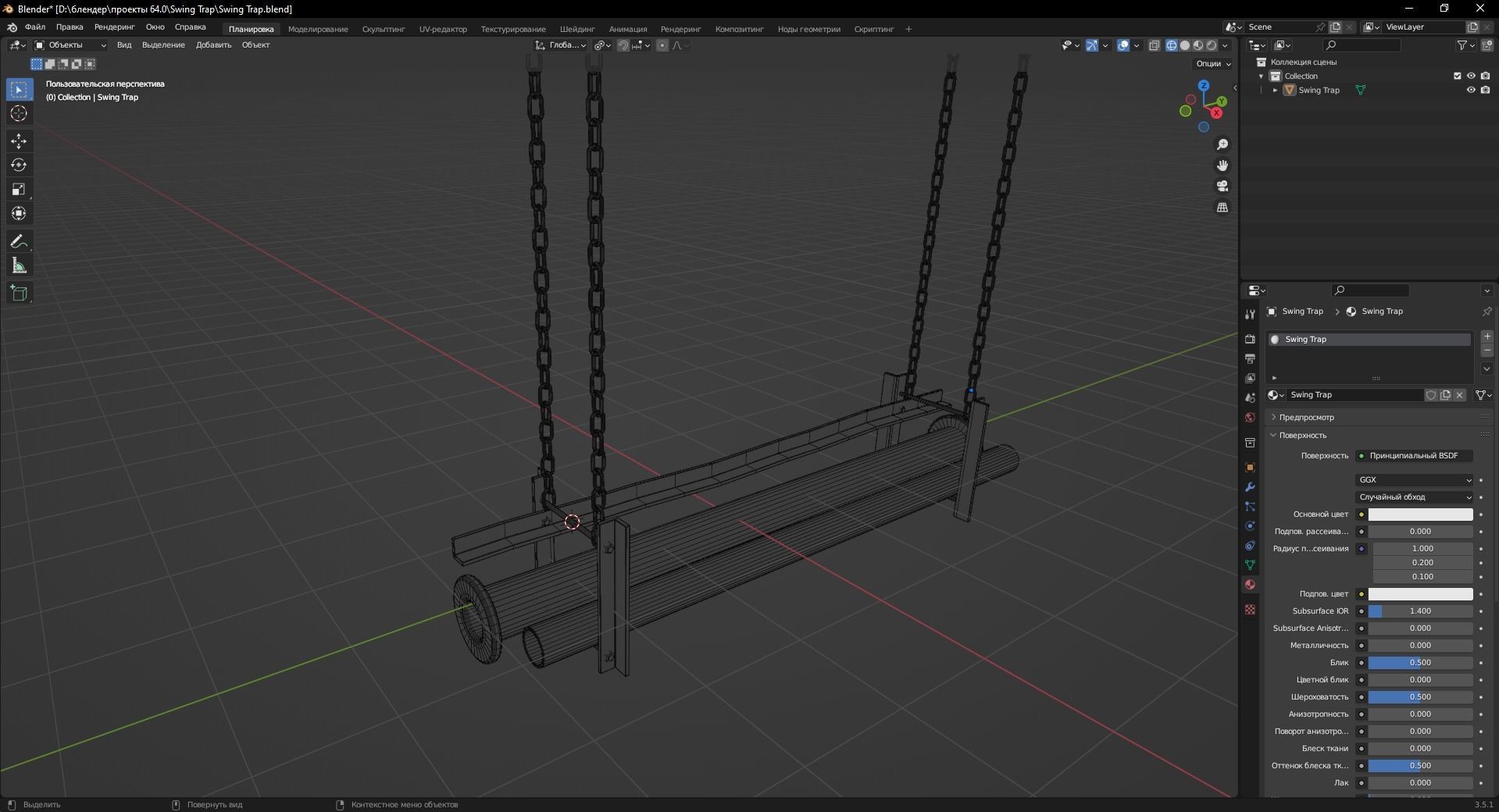Open the object mode dropdown
The image size is (1499, 812).
(x=70, y=45)
